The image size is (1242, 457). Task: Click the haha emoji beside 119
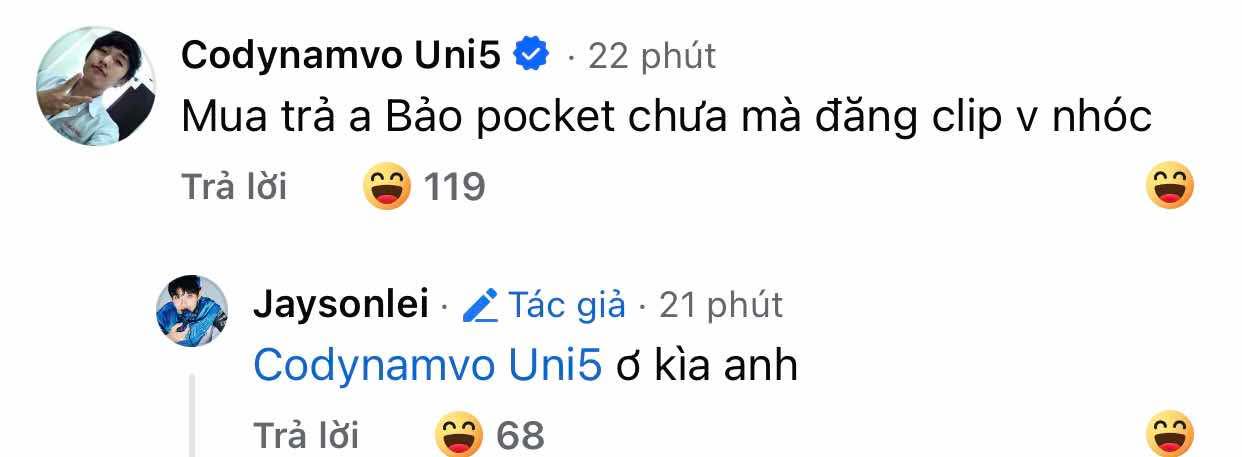[x=387, y=186]
